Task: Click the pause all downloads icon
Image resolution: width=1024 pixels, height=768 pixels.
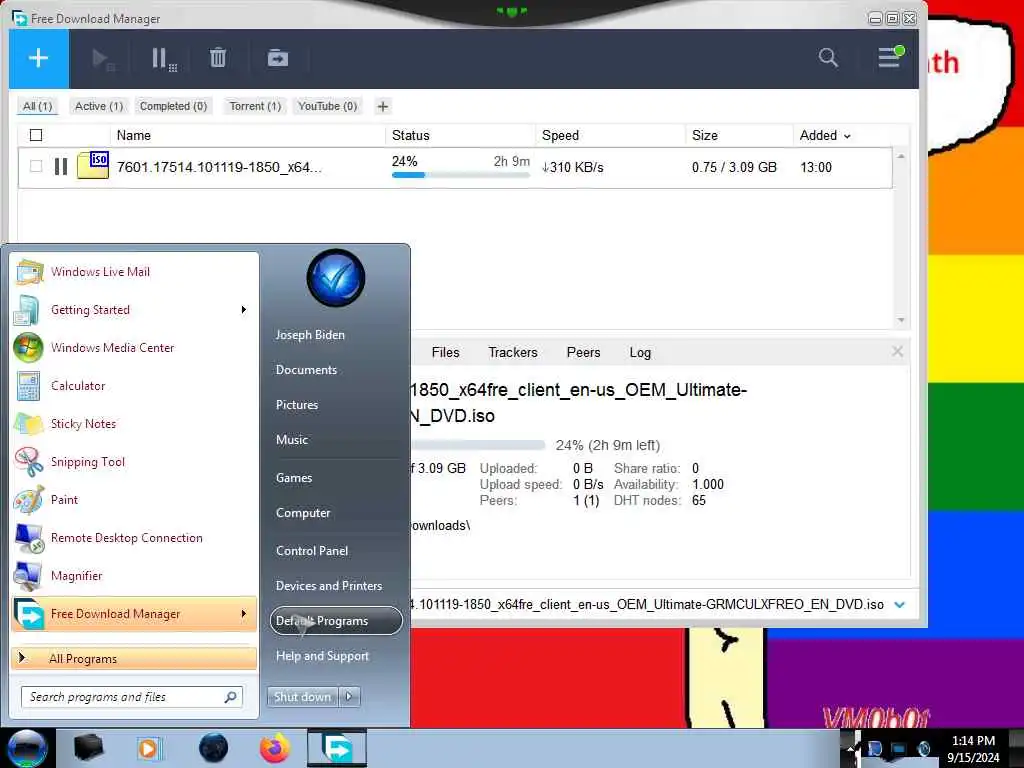Action: click(x=163, y=59)
